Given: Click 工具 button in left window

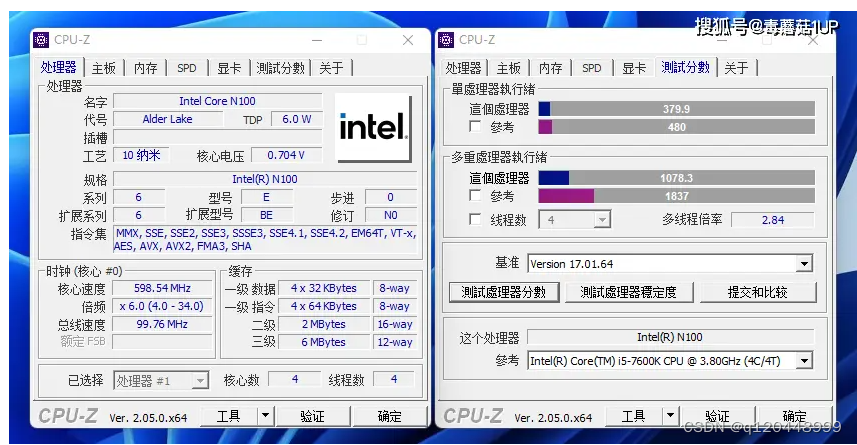Looking at the screenshot, I should click(228, 416).
